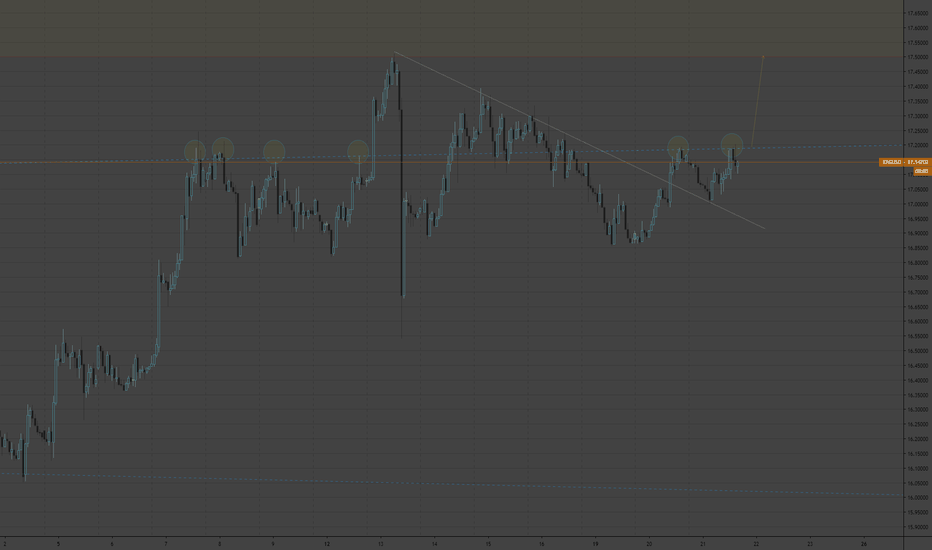This screenshot has height=550, width=932.
Task: Select the 17.50000 price axis label
Action: (918, 57)
